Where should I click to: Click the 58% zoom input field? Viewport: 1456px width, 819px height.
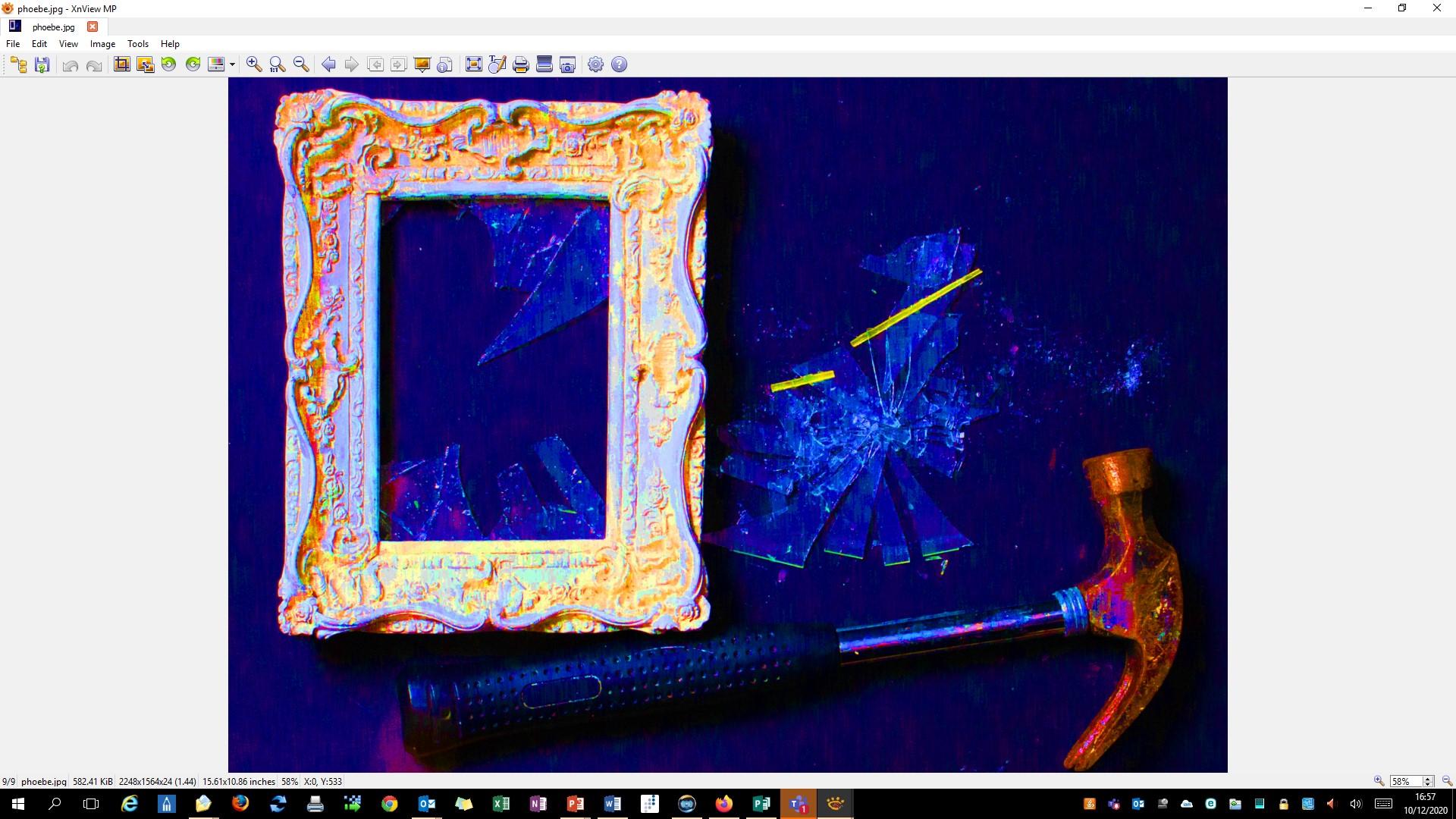tap(1406, 781)
